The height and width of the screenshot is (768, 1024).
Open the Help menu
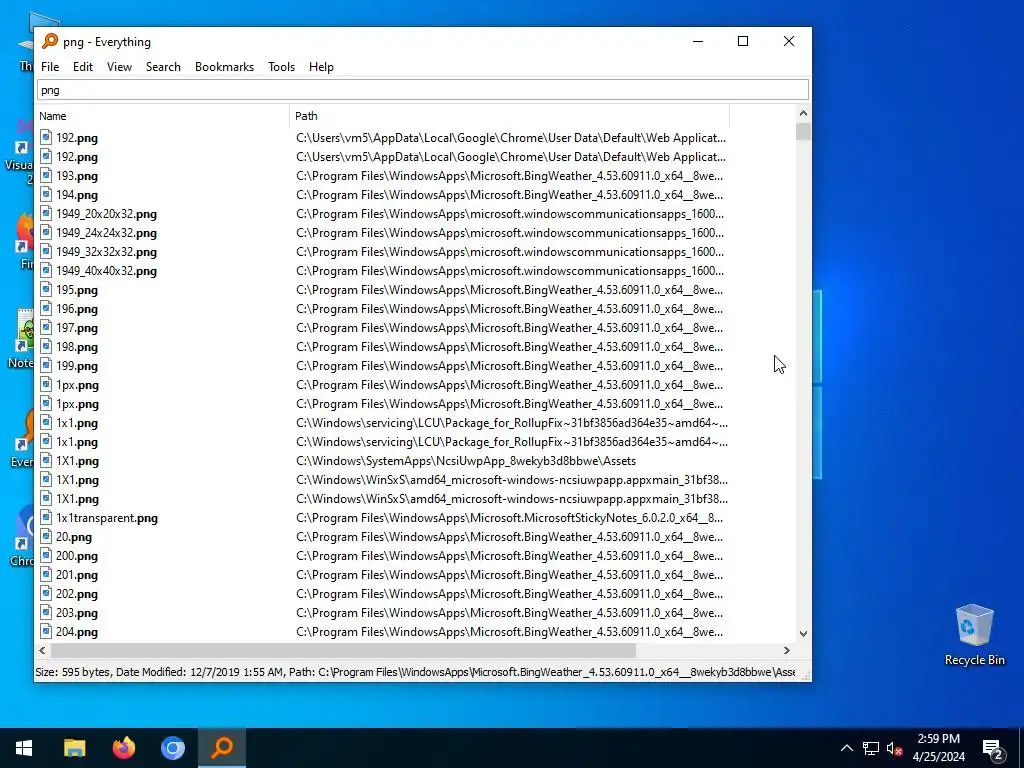(321, 67)
